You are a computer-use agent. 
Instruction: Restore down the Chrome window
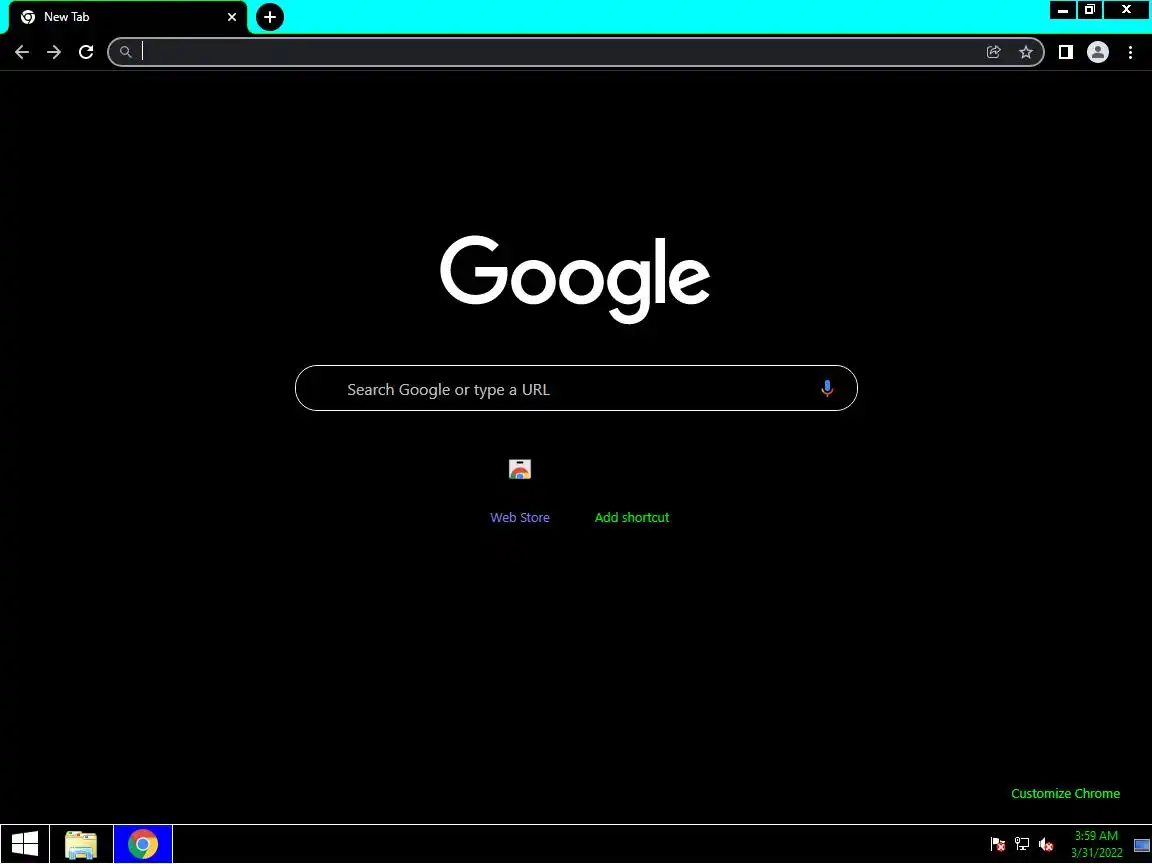click(x=1090, y=10)
